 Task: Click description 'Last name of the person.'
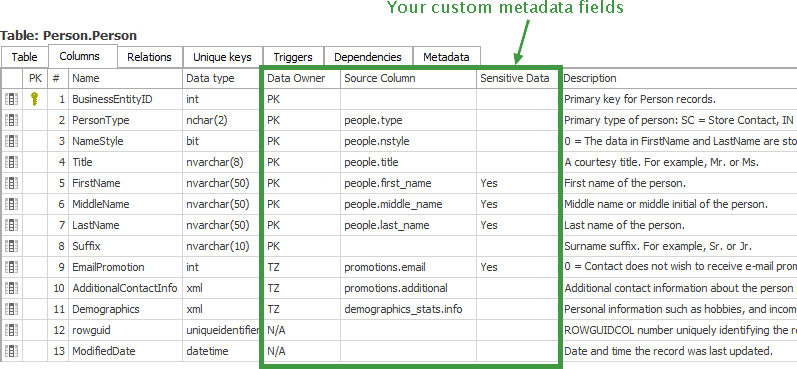pos(624,225)
